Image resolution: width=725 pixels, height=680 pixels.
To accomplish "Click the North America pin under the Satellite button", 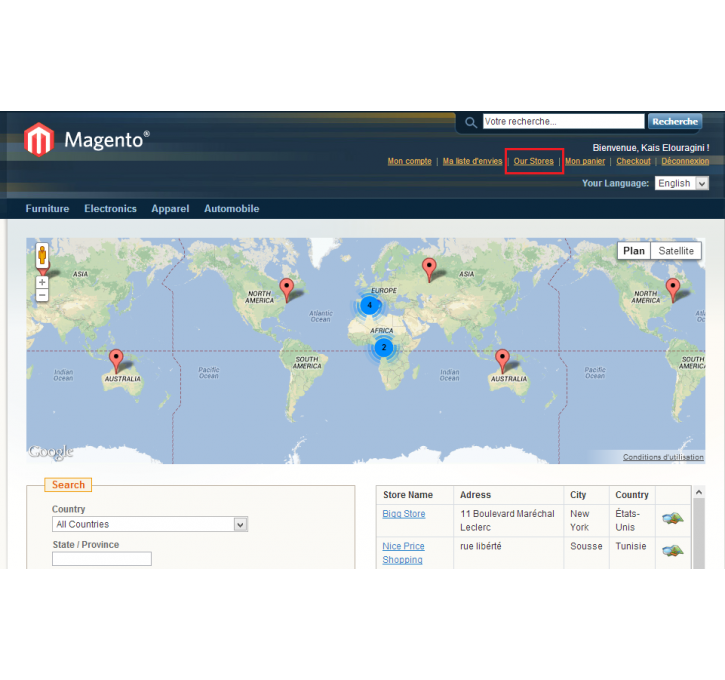I will click(673, 290).
